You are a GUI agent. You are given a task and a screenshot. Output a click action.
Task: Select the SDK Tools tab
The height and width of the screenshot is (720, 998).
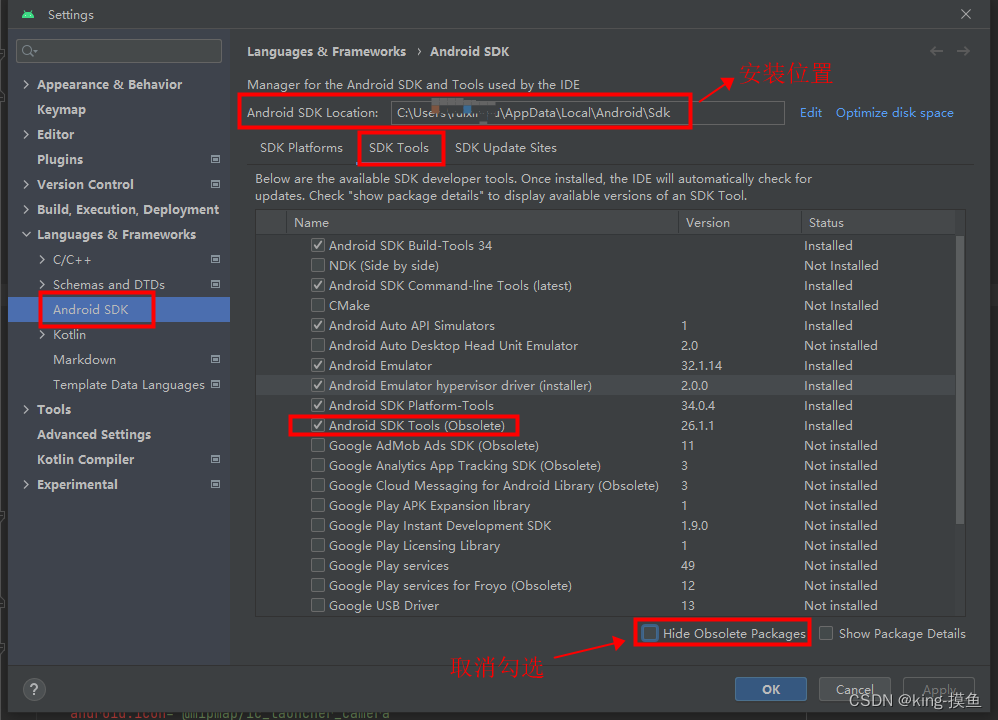(399, 148)
